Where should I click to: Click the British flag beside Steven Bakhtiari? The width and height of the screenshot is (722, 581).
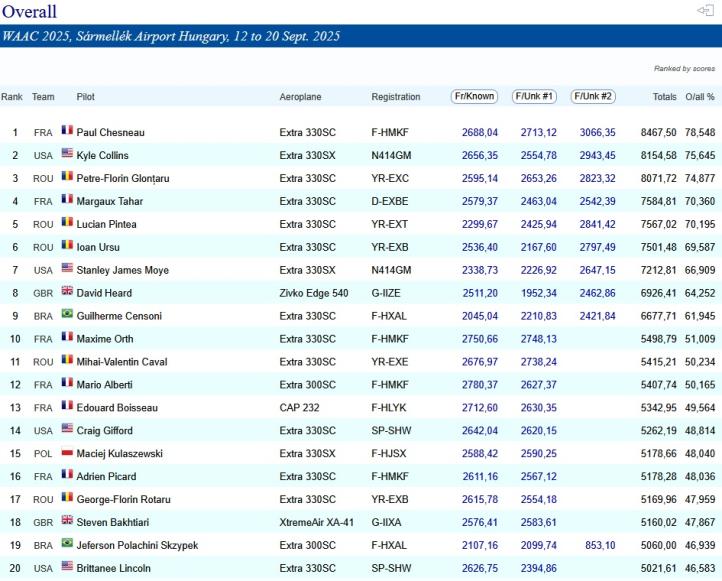tap(67, 522)
